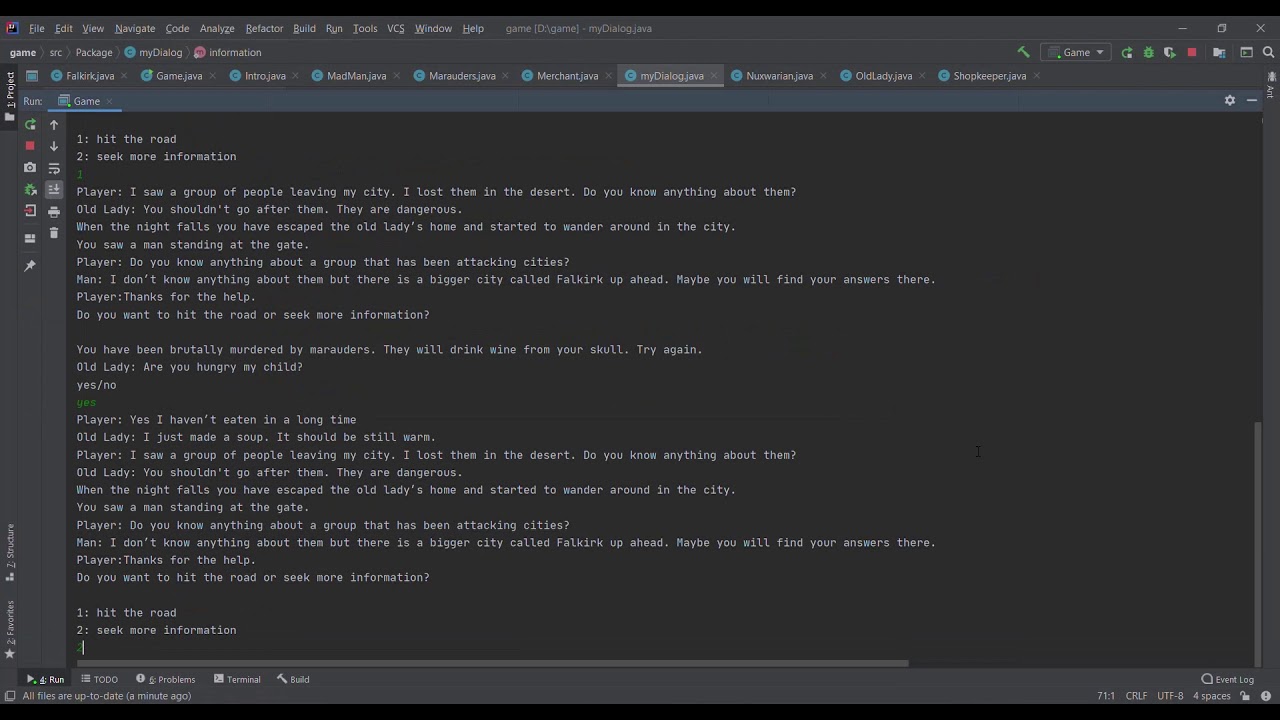Open the Build tool window
The width and height of the screenshot is (1280, 720).
pyautogui.click(x=293, y=679)
